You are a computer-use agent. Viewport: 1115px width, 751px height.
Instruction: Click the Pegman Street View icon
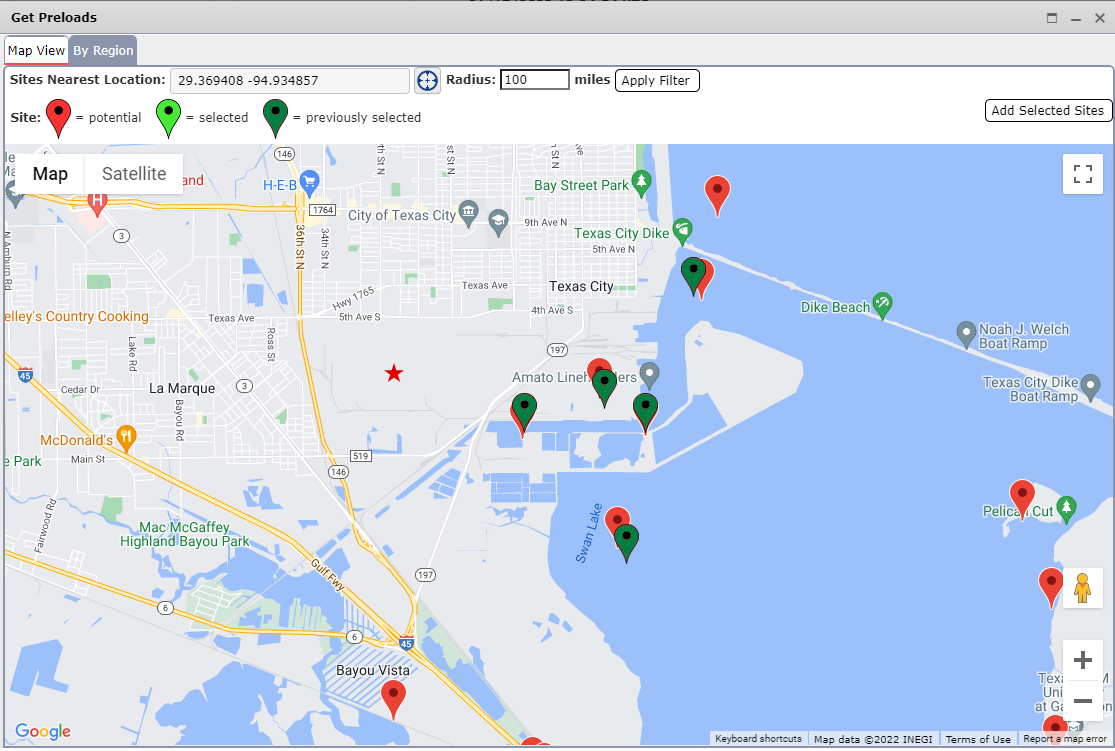[x=1083, y=587]
